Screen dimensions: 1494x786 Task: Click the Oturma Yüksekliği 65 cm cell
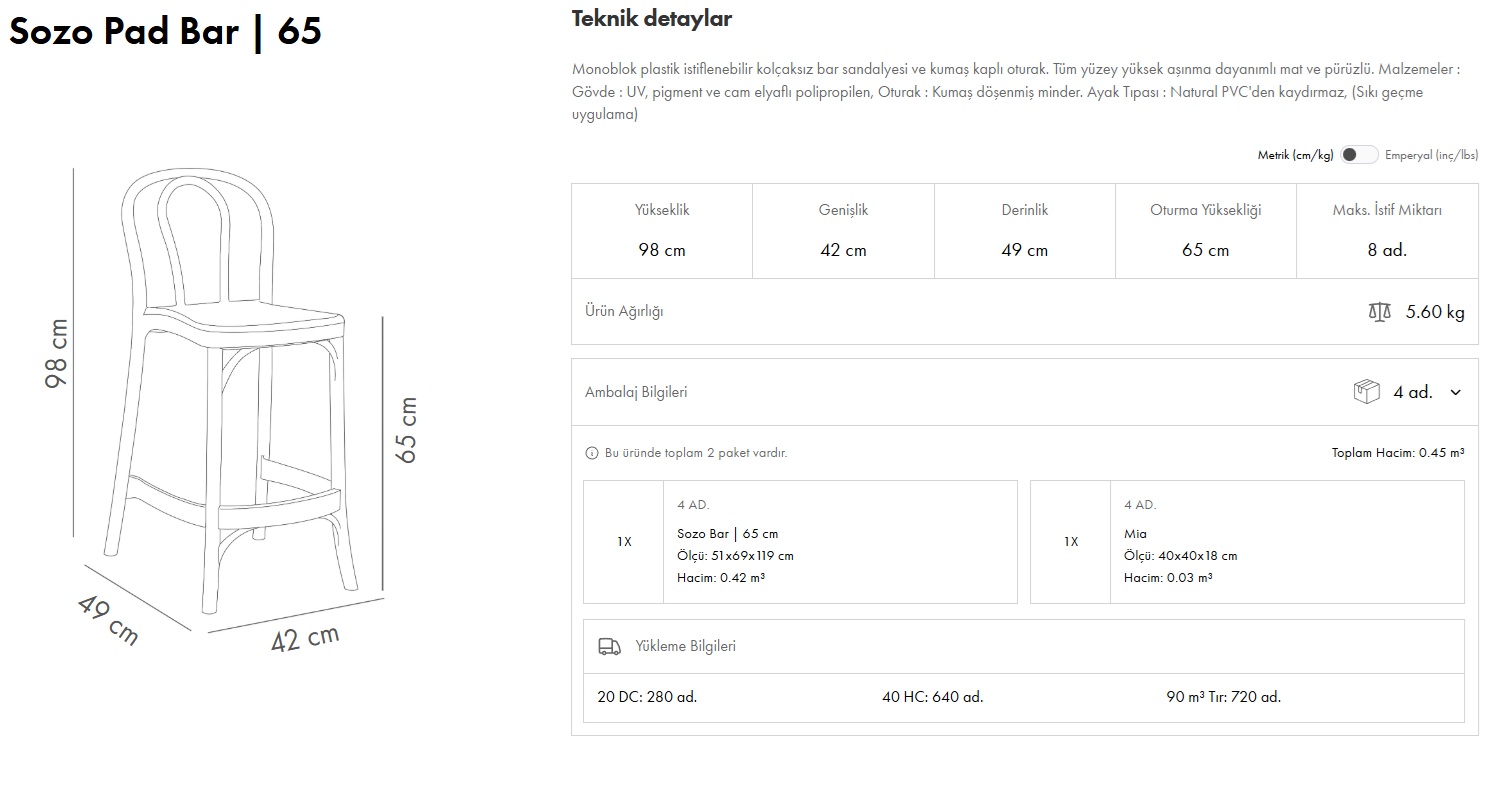pos(1205,230)
